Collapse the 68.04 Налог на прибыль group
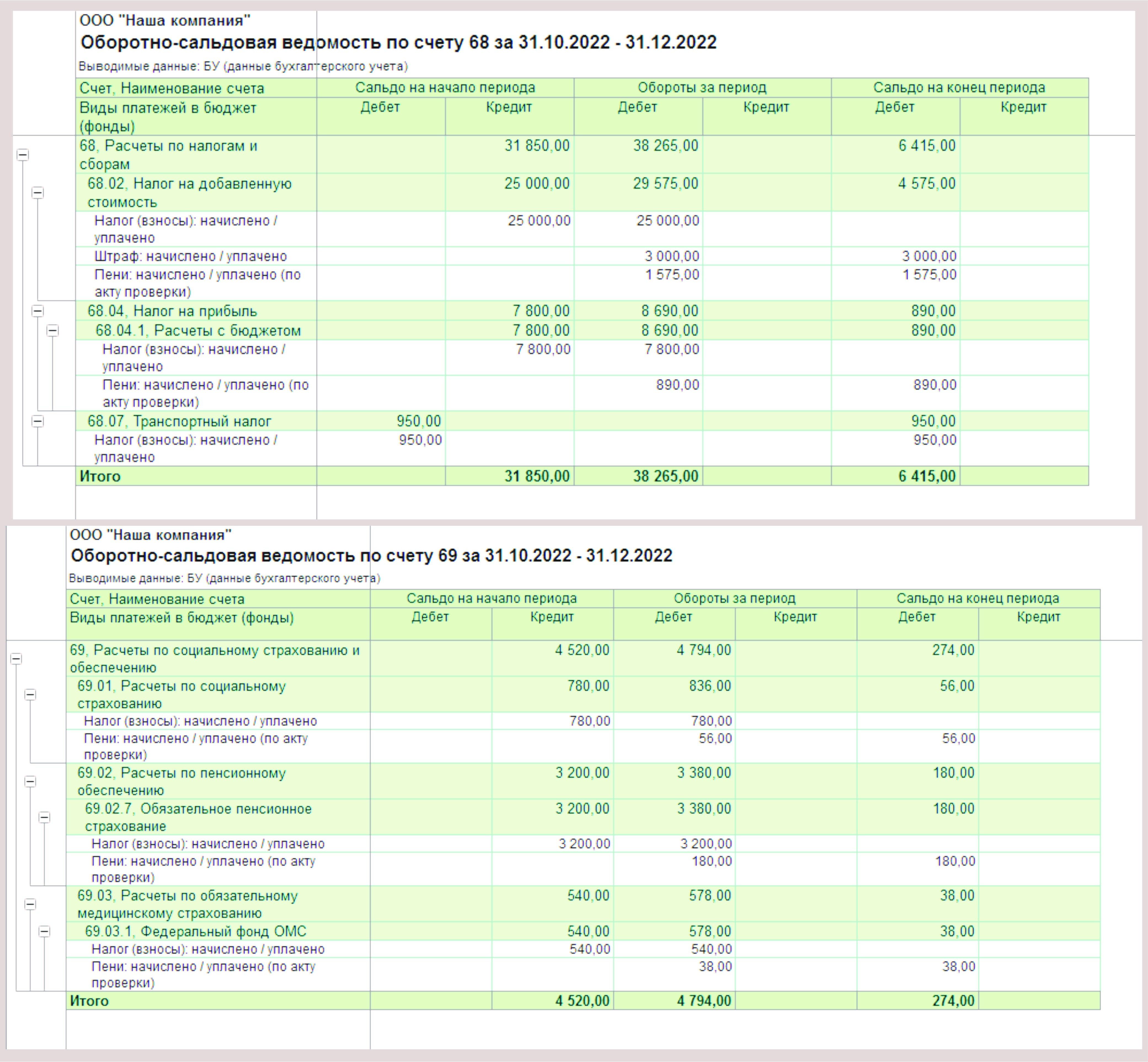 (x=37, y=311)
